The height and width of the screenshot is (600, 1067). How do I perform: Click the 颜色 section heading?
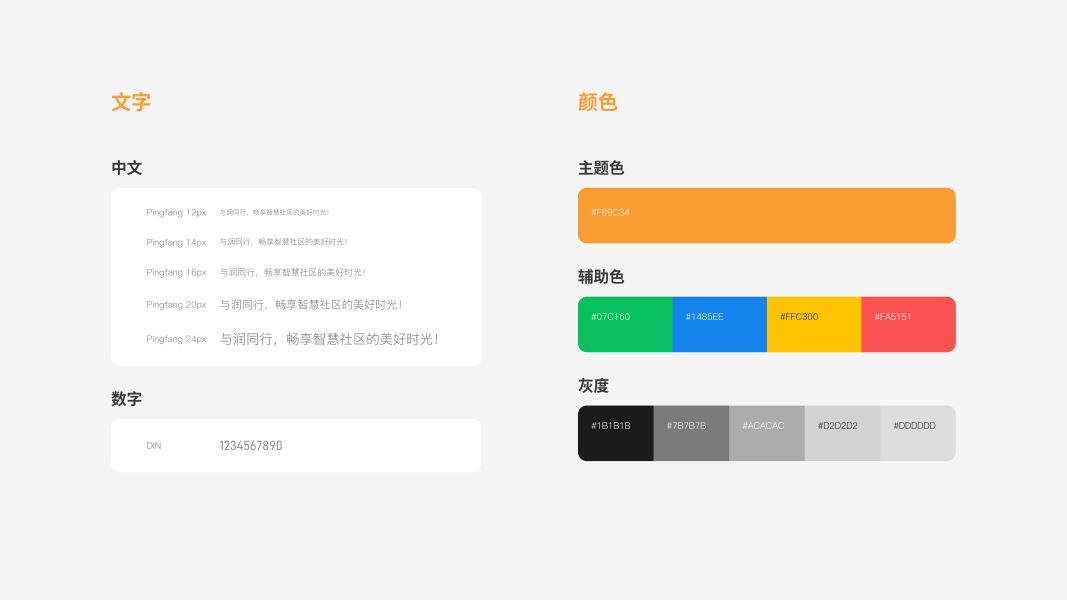(597, 102)
